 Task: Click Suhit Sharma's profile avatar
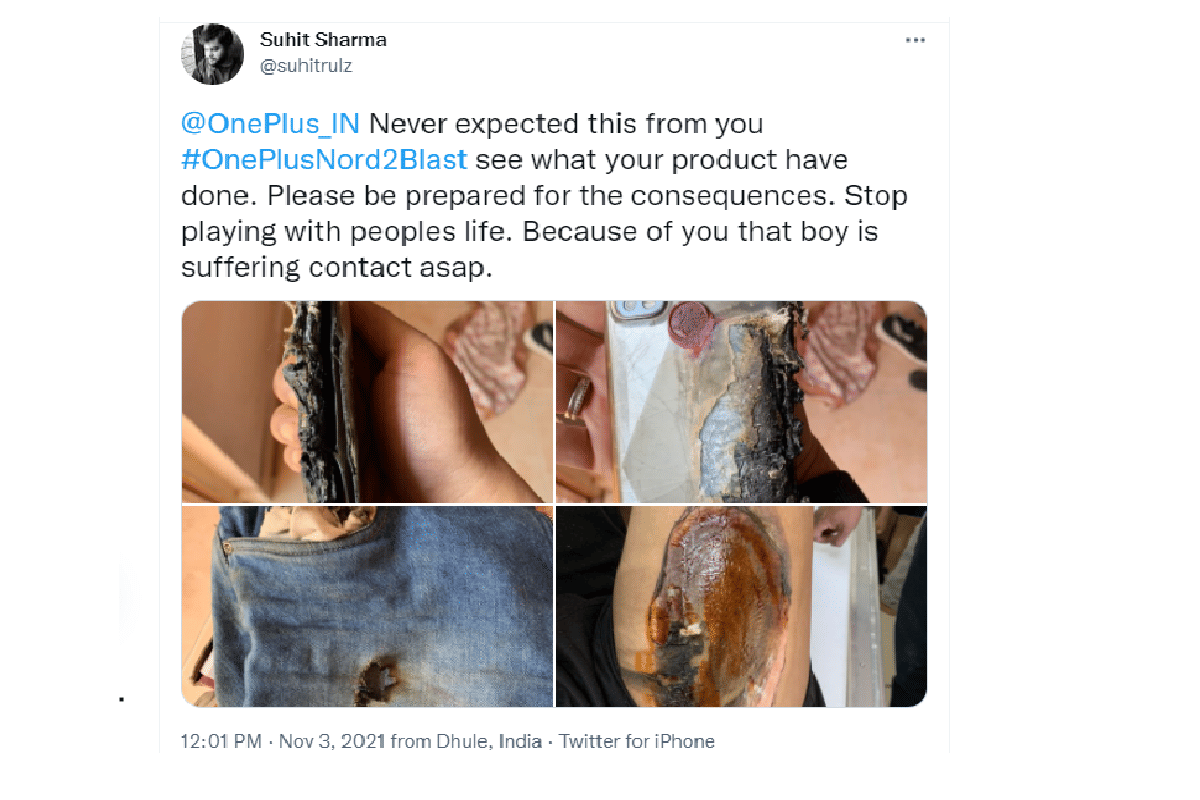pos(212,53)
